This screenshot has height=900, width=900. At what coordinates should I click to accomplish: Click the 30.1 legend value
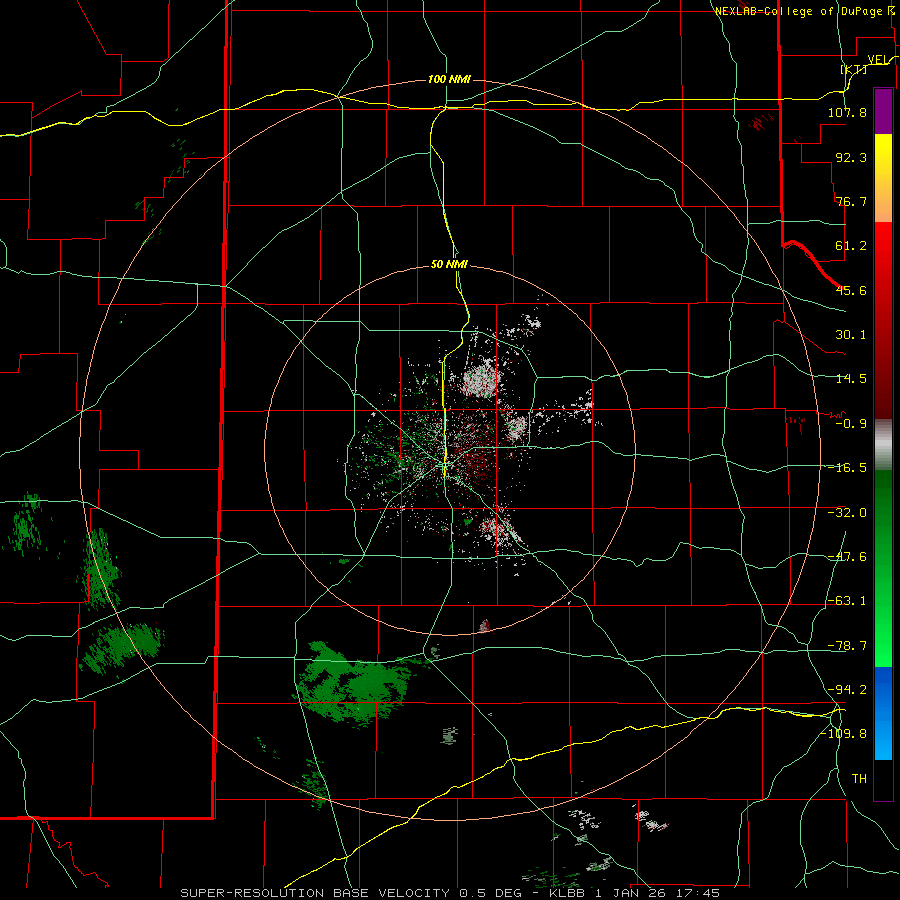[x=851, y=335]
